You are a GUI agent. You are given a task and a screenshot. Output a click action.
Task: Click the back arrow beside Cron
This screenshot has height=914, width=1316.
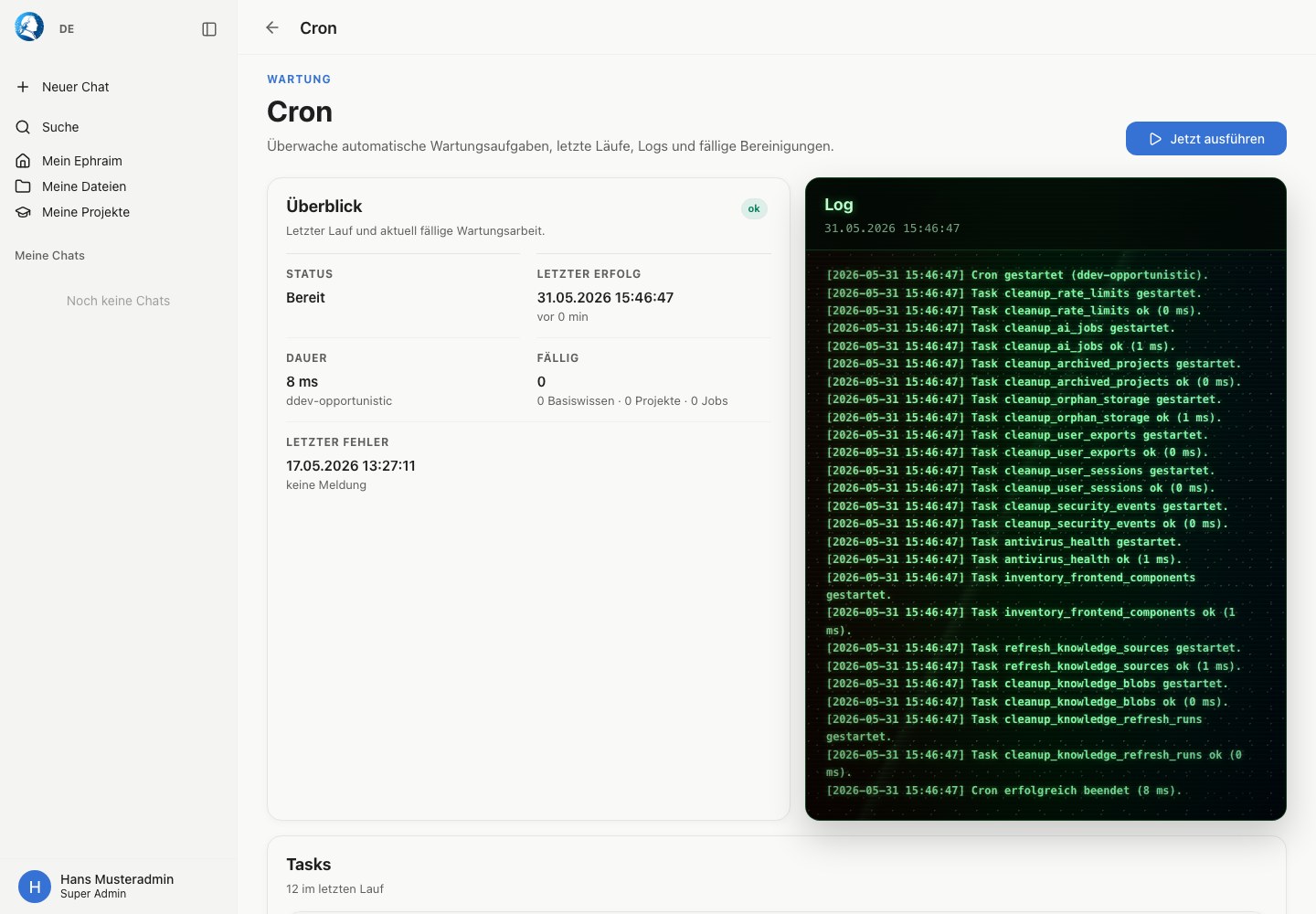coord(272,27)
